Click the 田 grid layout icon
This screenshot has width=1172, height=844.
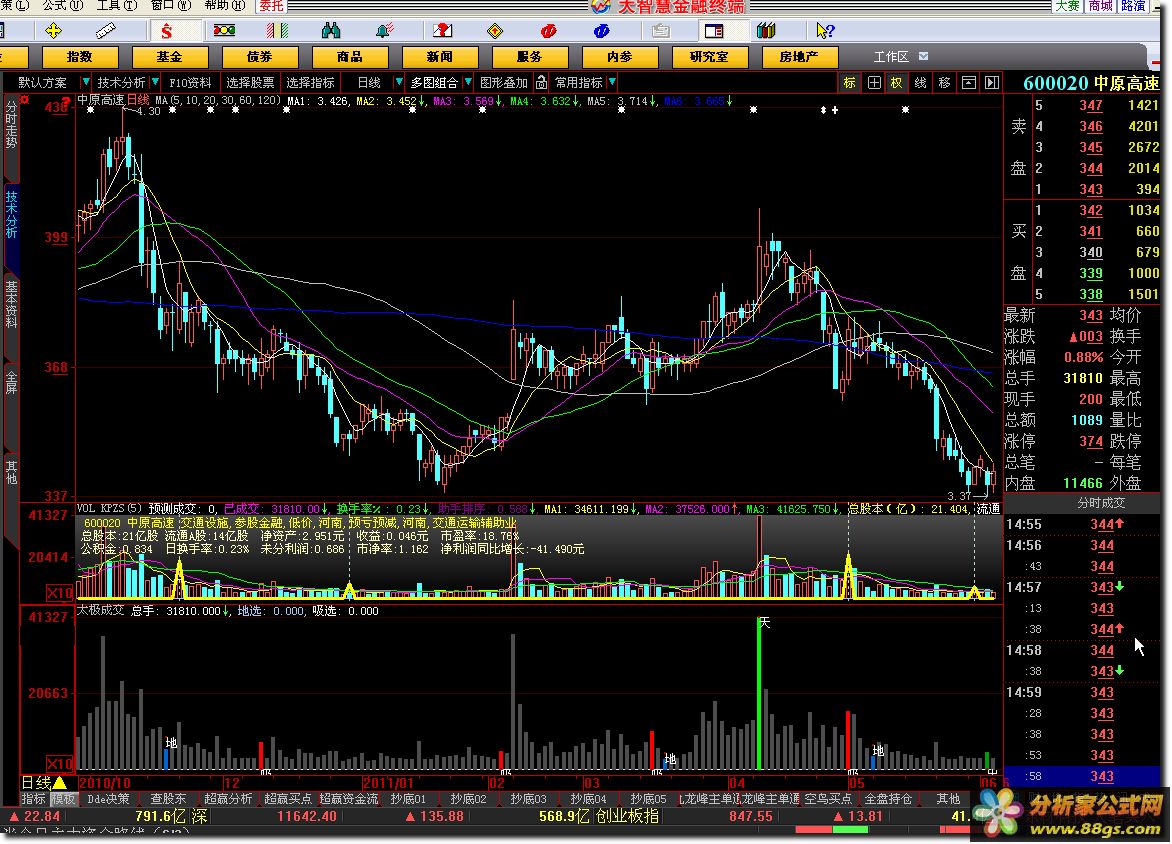click(874, 82)
